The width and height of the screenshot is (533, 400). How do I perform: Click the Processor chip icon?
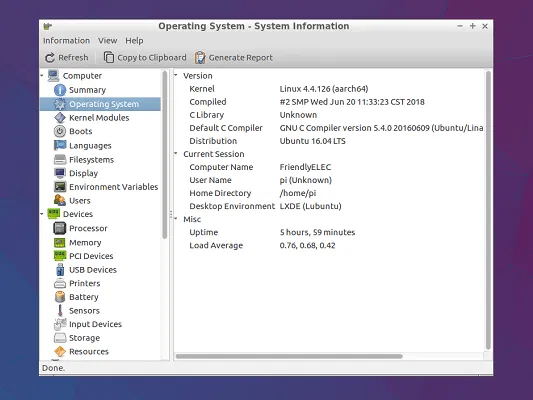60,228
